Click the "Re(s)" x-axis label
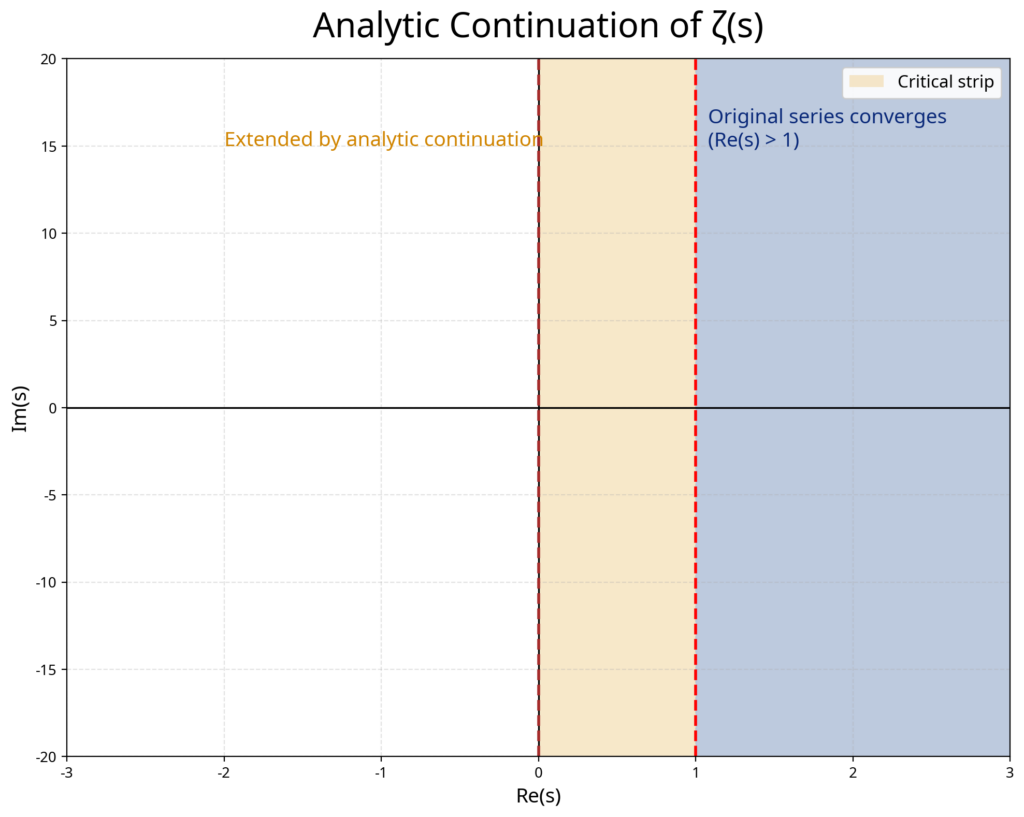This screenshot has height=817, width=1024. click(538, 796)
